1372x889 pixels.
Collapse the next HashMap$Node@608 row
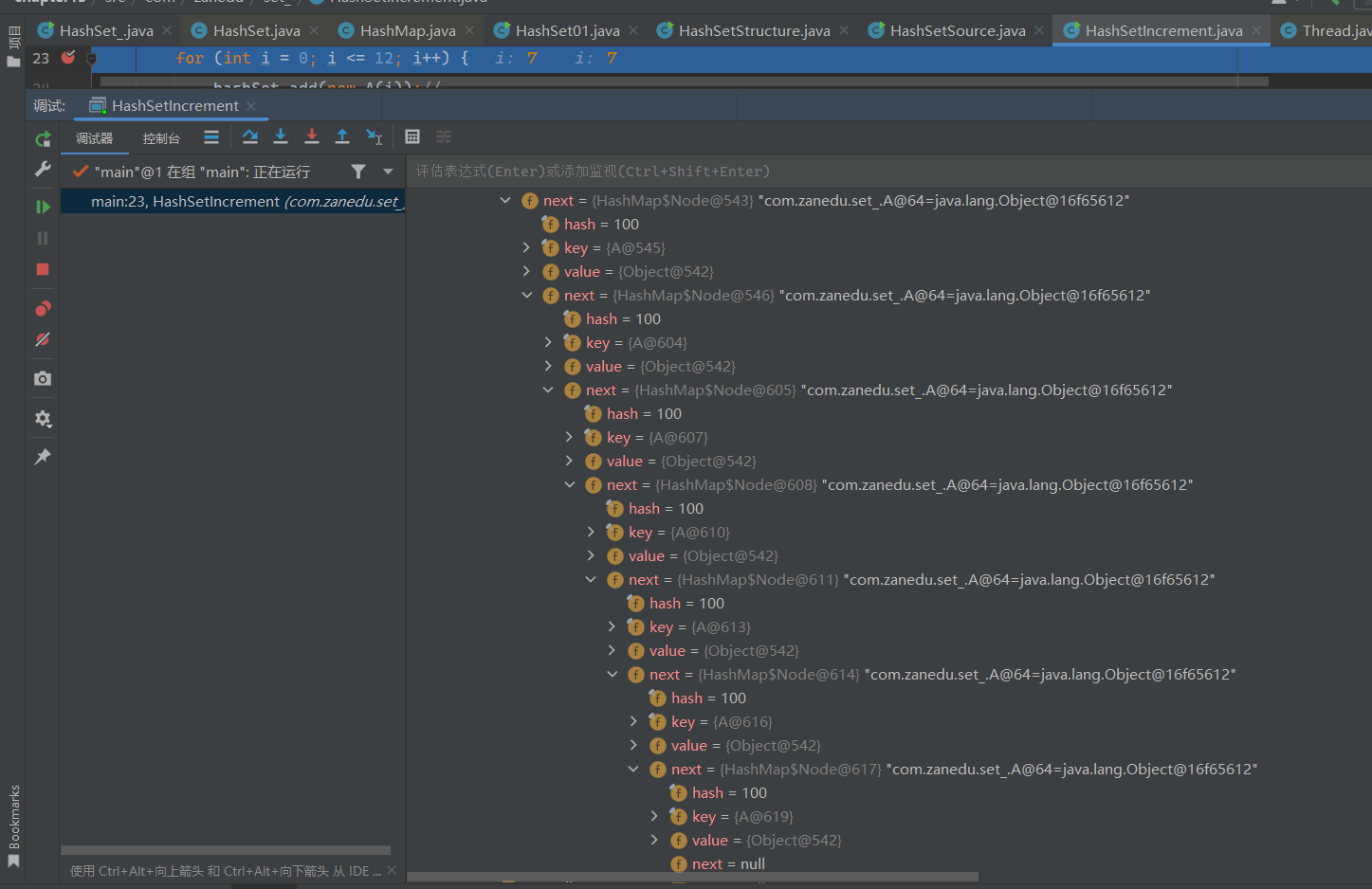[x=569, y=484]
